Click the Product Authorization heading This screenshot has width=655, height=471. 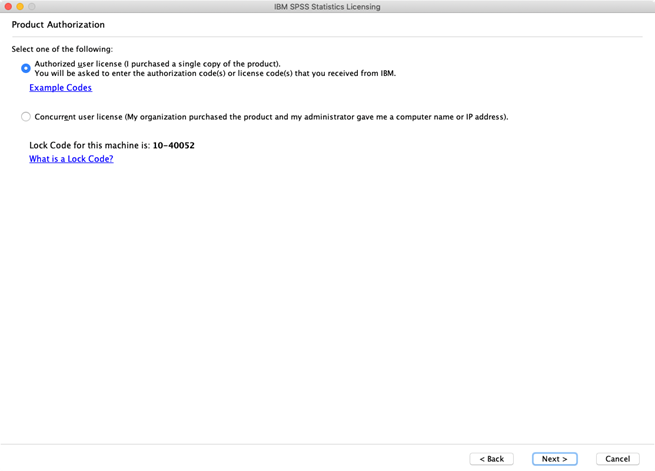tap(58, 25)
